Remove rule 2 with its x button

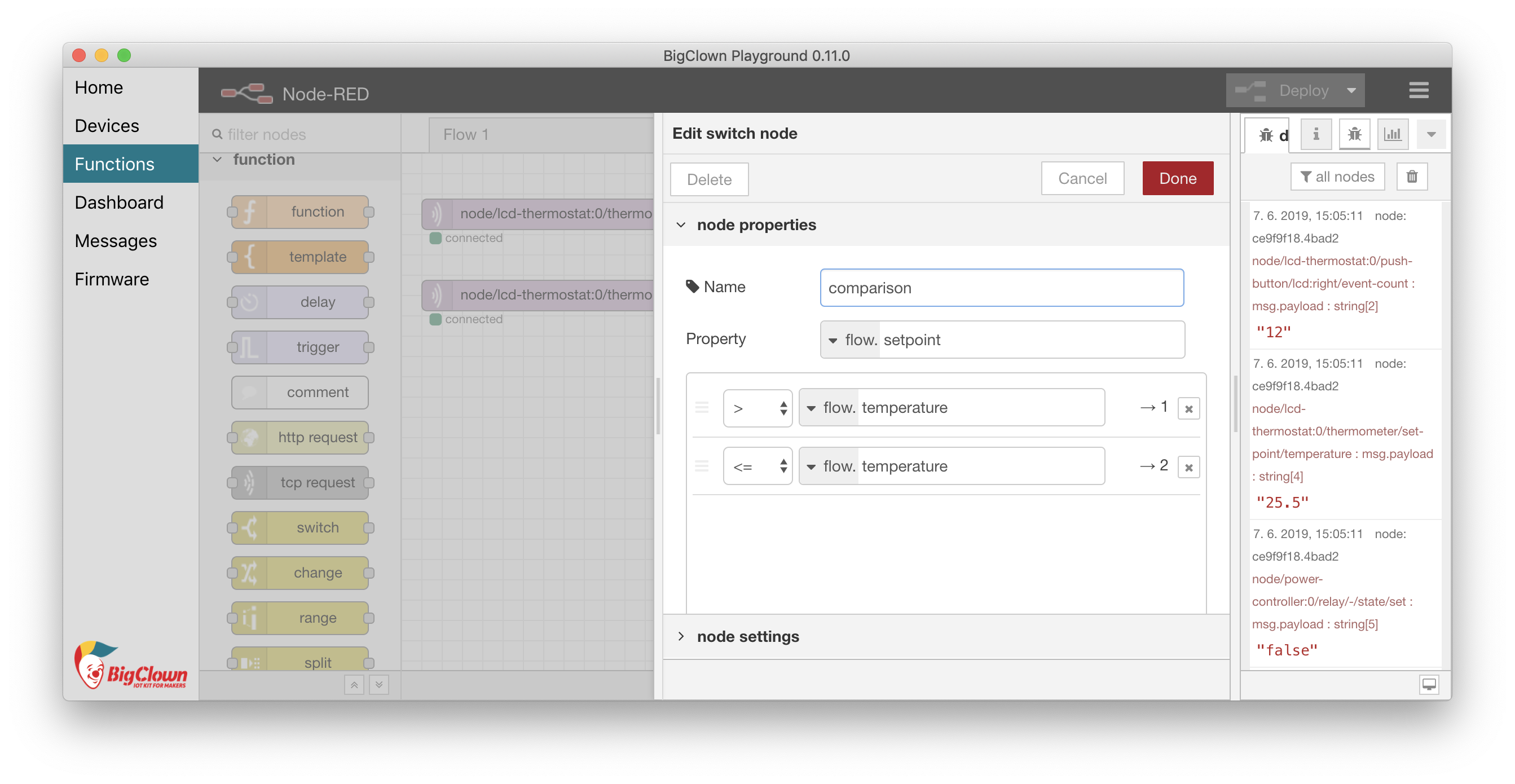pos(1188,468)
